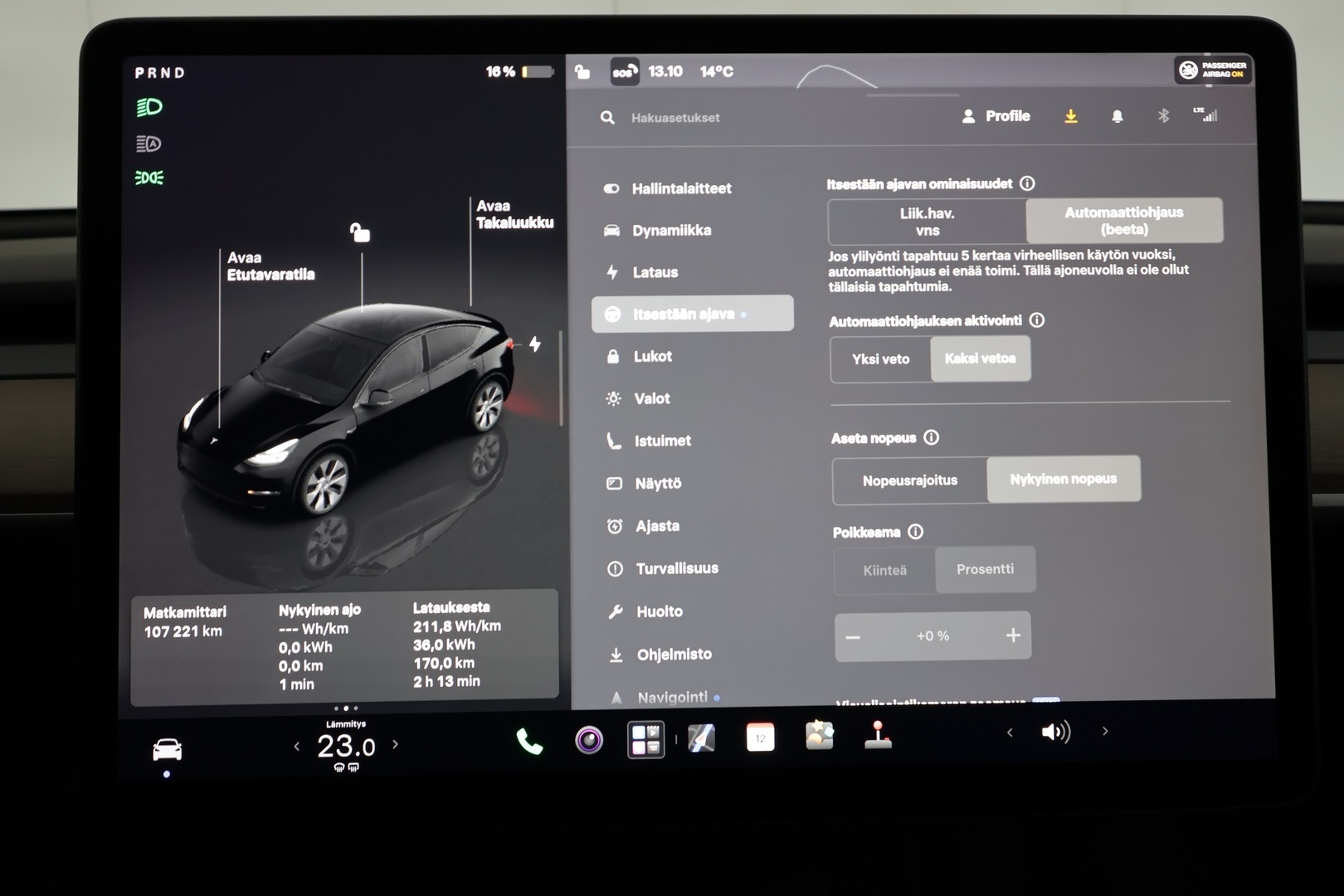
Task: Open the toybox app icon
Action: (820, 735)
